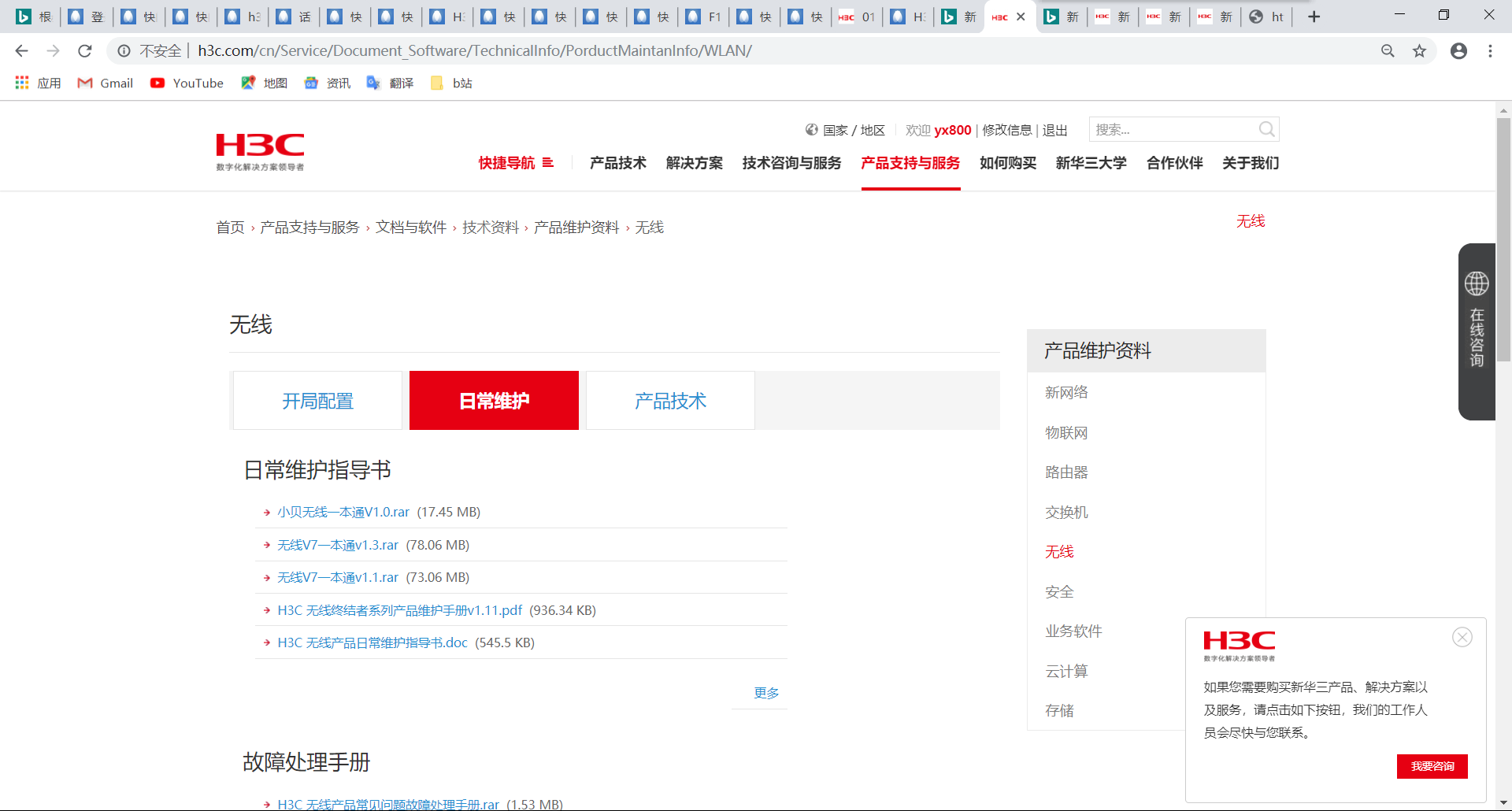
Task: Open the Chrome profile account icon
Action: pyautogui.click(x=1458, y=50)
